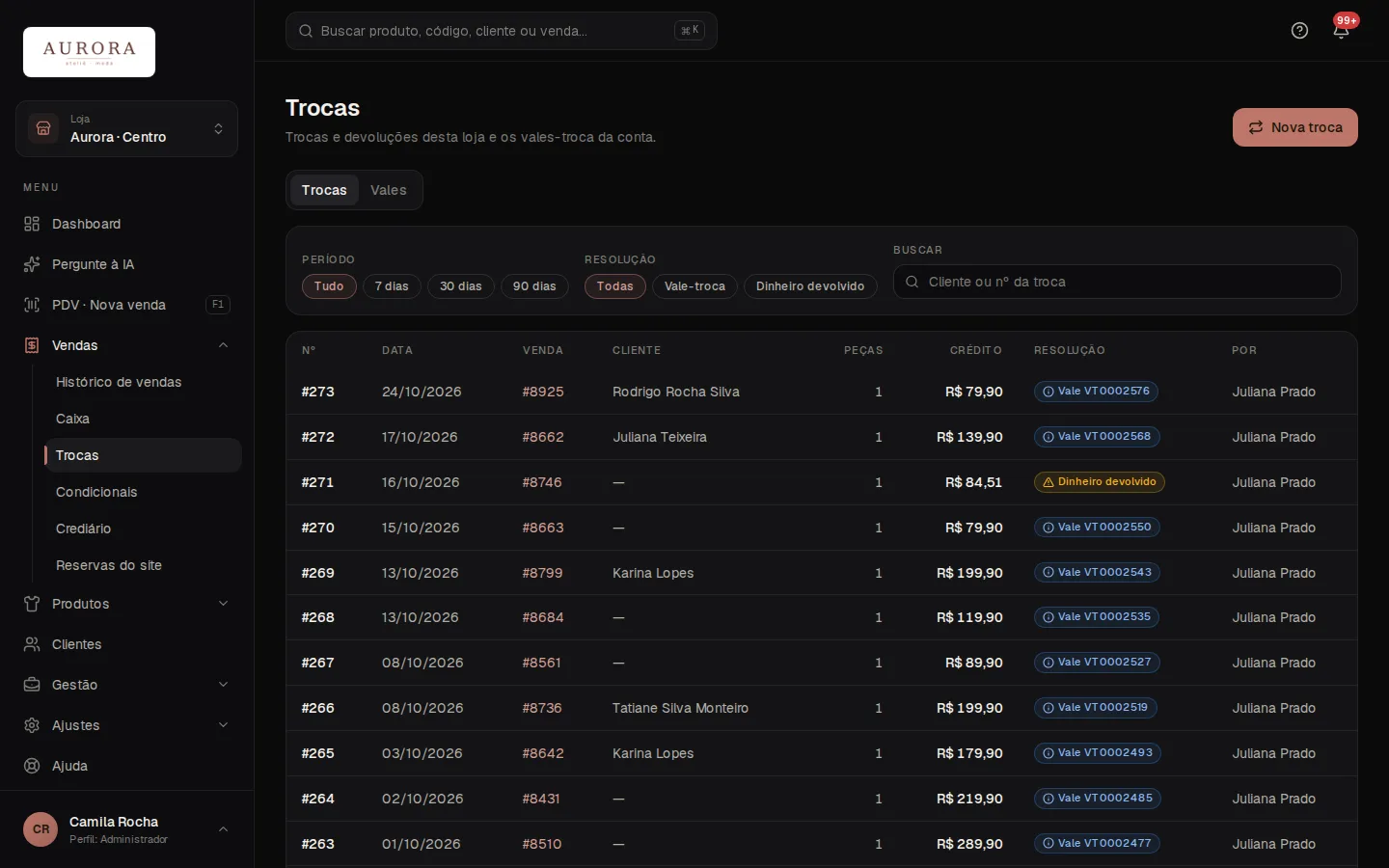Filter by Vale-troca resolution
The image size is (1389, 868).
tap(694, 286)
